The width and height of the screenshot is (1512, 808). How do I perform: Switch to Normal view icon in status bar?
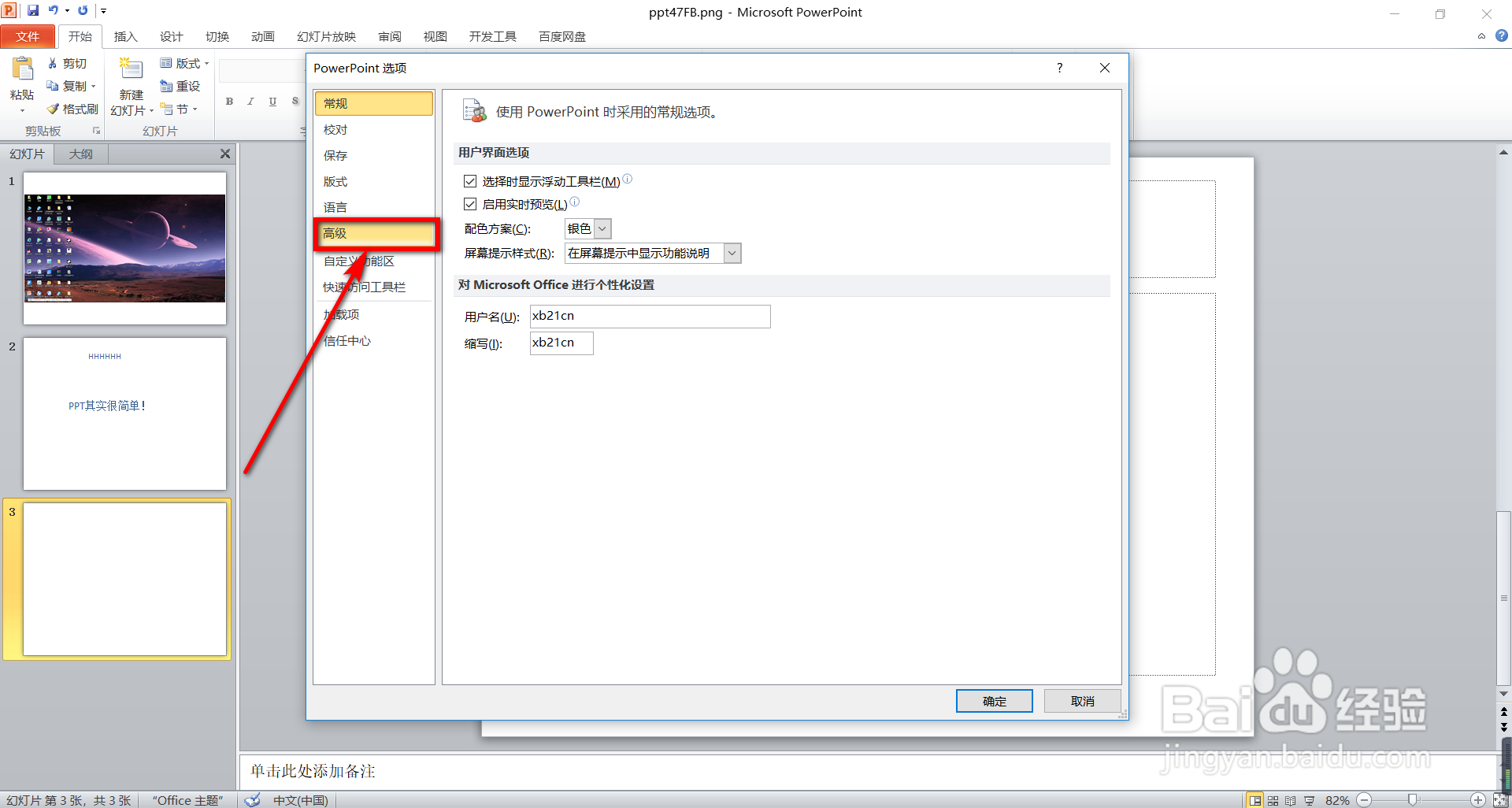pos(1254,800)
